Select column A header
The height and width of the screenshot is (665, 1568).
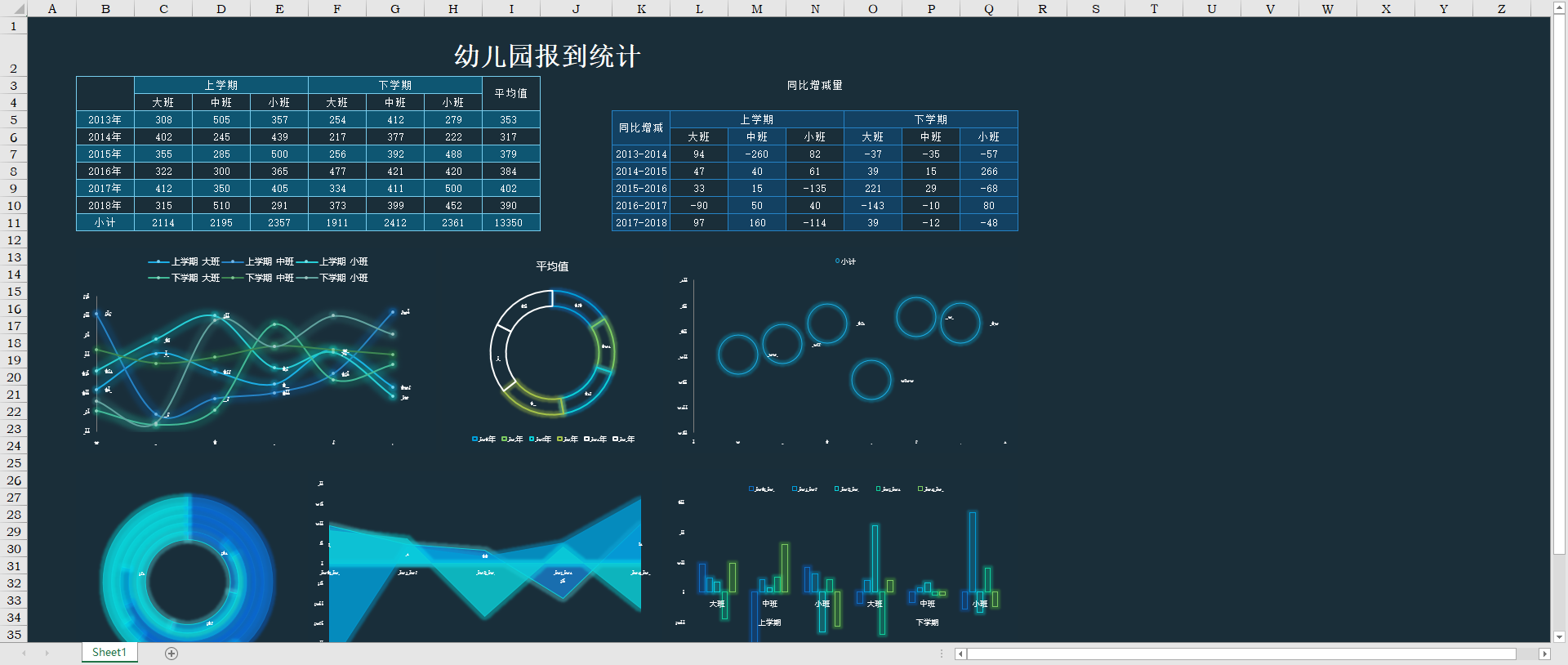pos(52,9)
